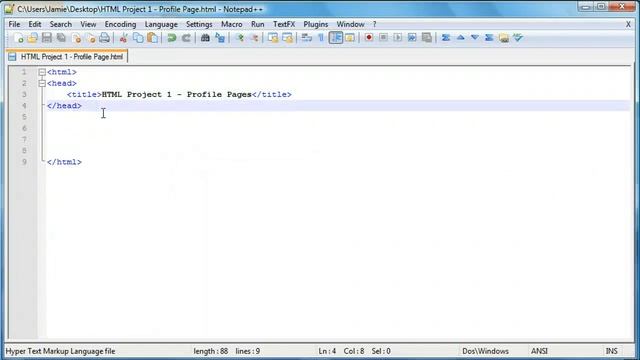Viewport: 640px width, 360px height.
Task: Open the Run menu
Action: point(258,24)
